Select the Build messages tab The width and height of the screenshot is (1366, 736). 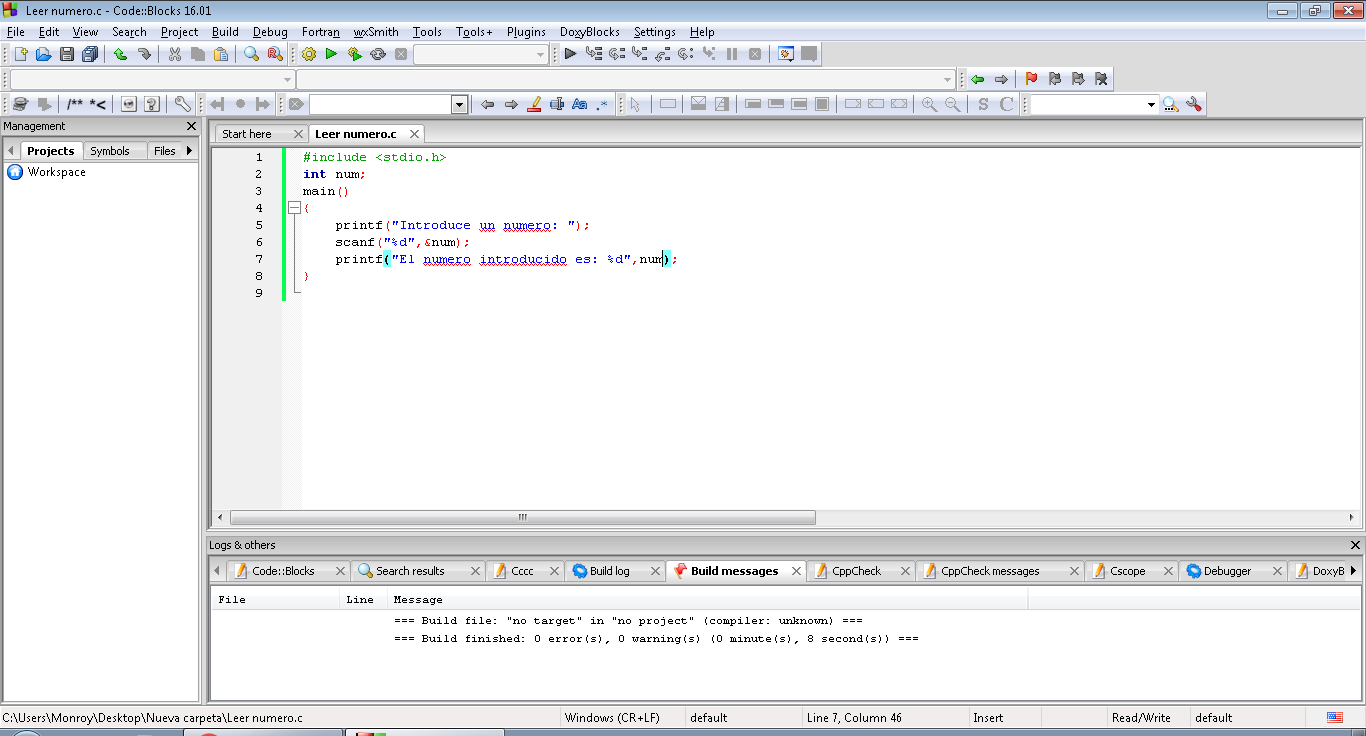[735, 570]
